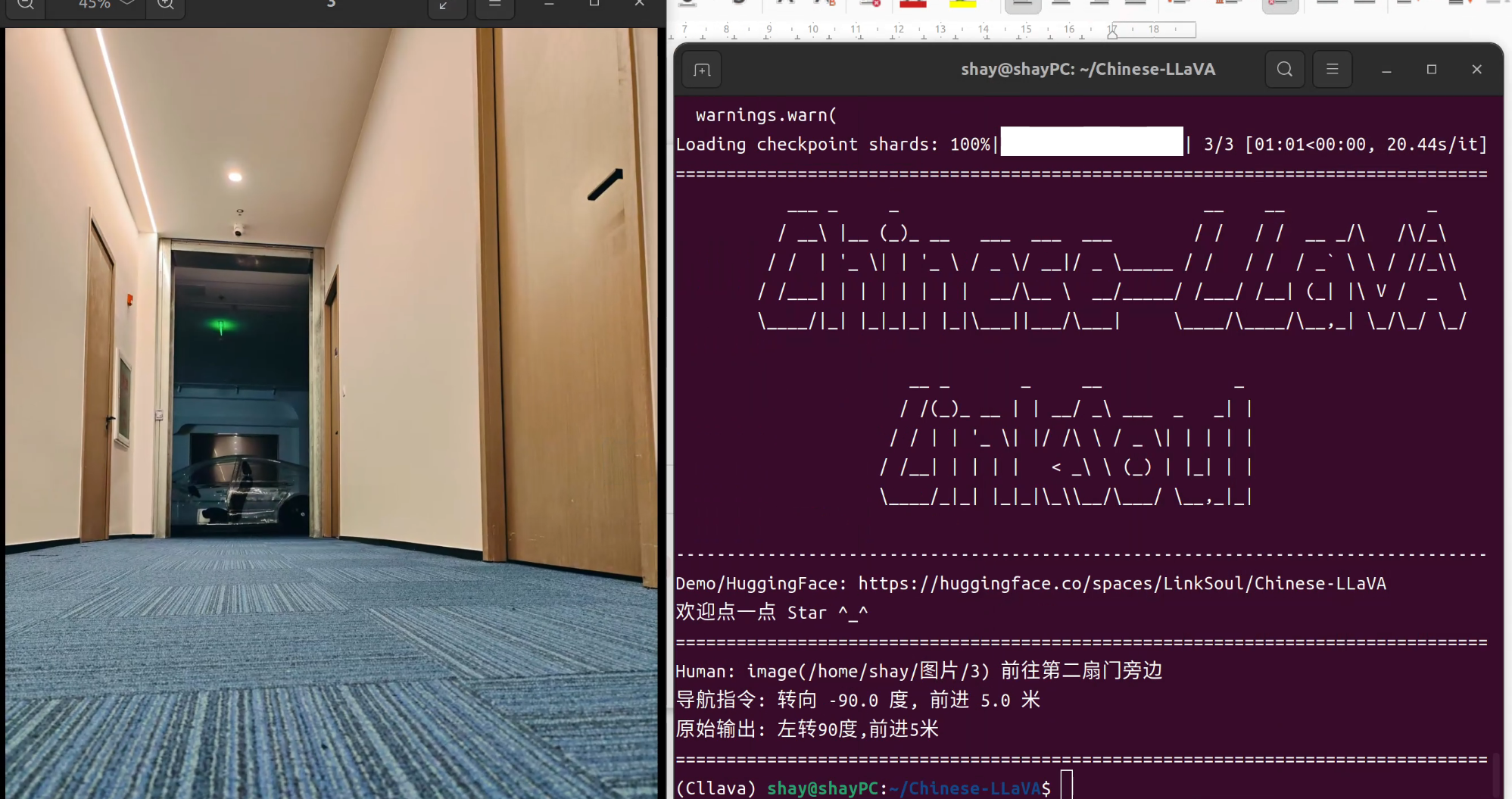Open a new tab in the terminal
Image resolution: width=1512 pixels, height=799 pixels.
(702, 70)
